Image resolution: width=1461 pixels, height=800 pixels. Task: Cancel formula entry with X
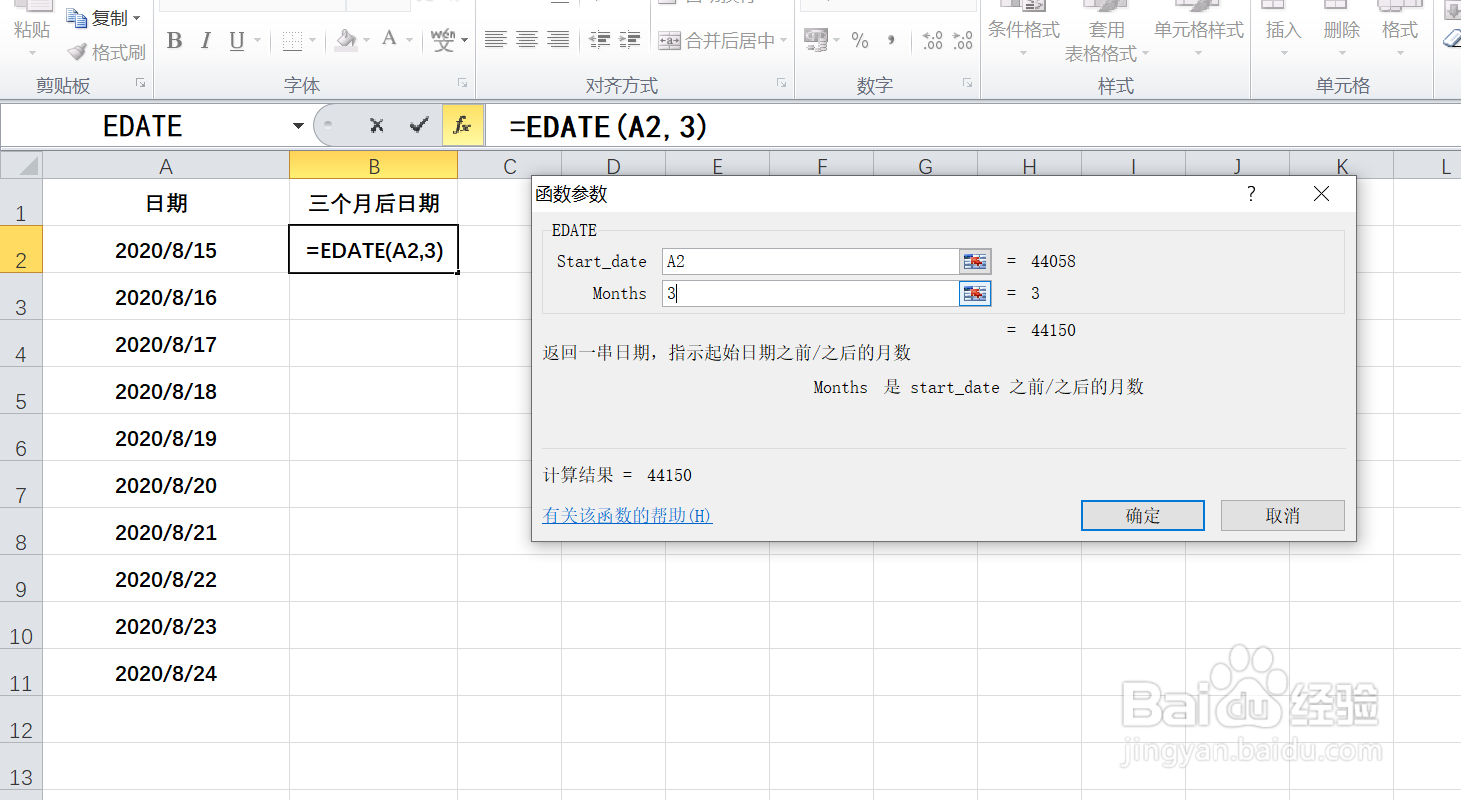point(376,125)
